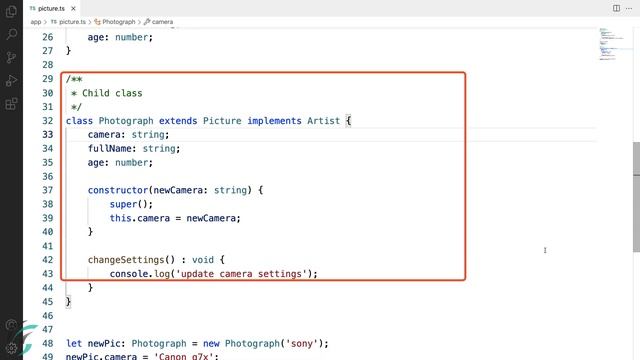Click the minimap code overview
640x360 pixels.
[x=611, y=44]
